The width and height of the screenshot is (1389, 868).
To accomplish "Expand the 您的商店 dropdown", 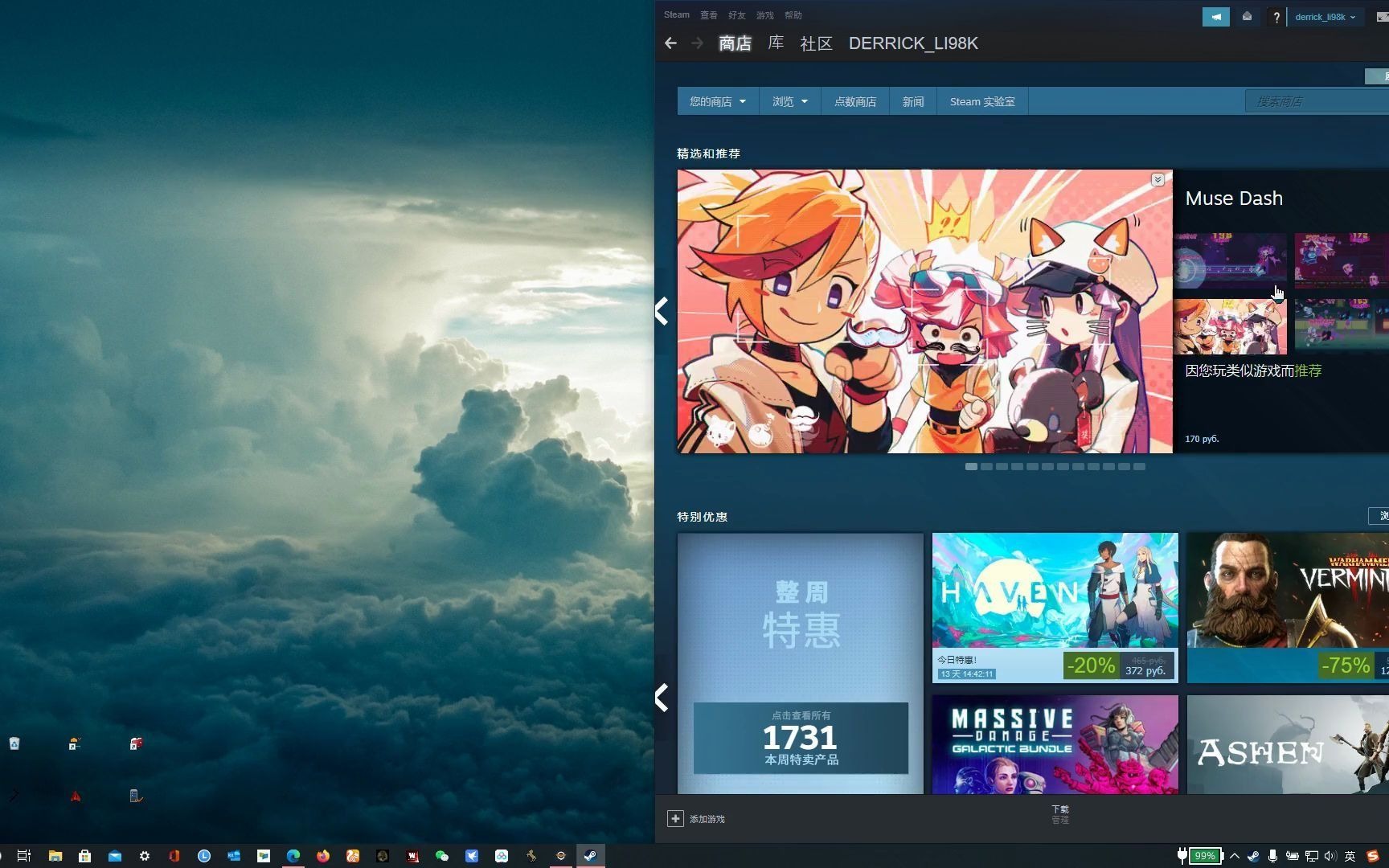I will [x=718, y=101].
